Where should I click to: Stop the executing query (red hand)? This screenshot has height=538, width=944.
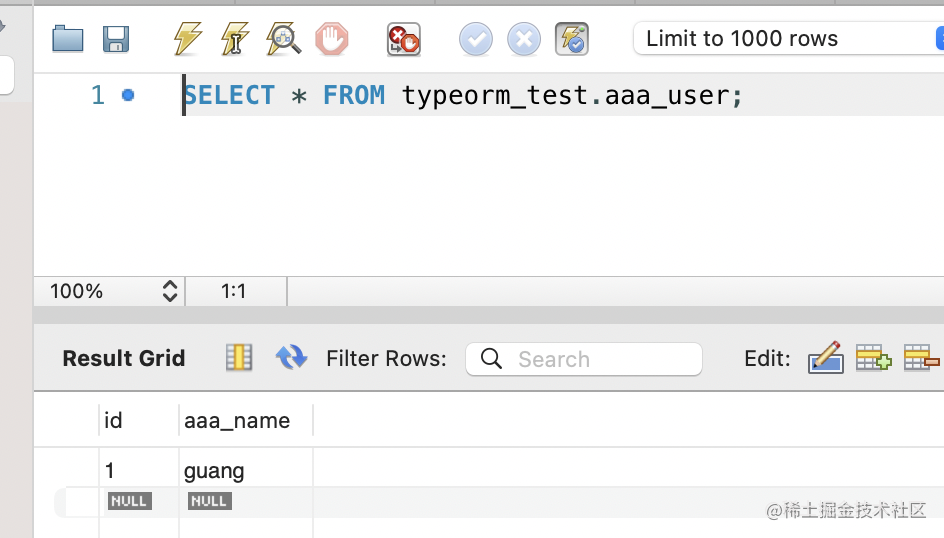332,40
